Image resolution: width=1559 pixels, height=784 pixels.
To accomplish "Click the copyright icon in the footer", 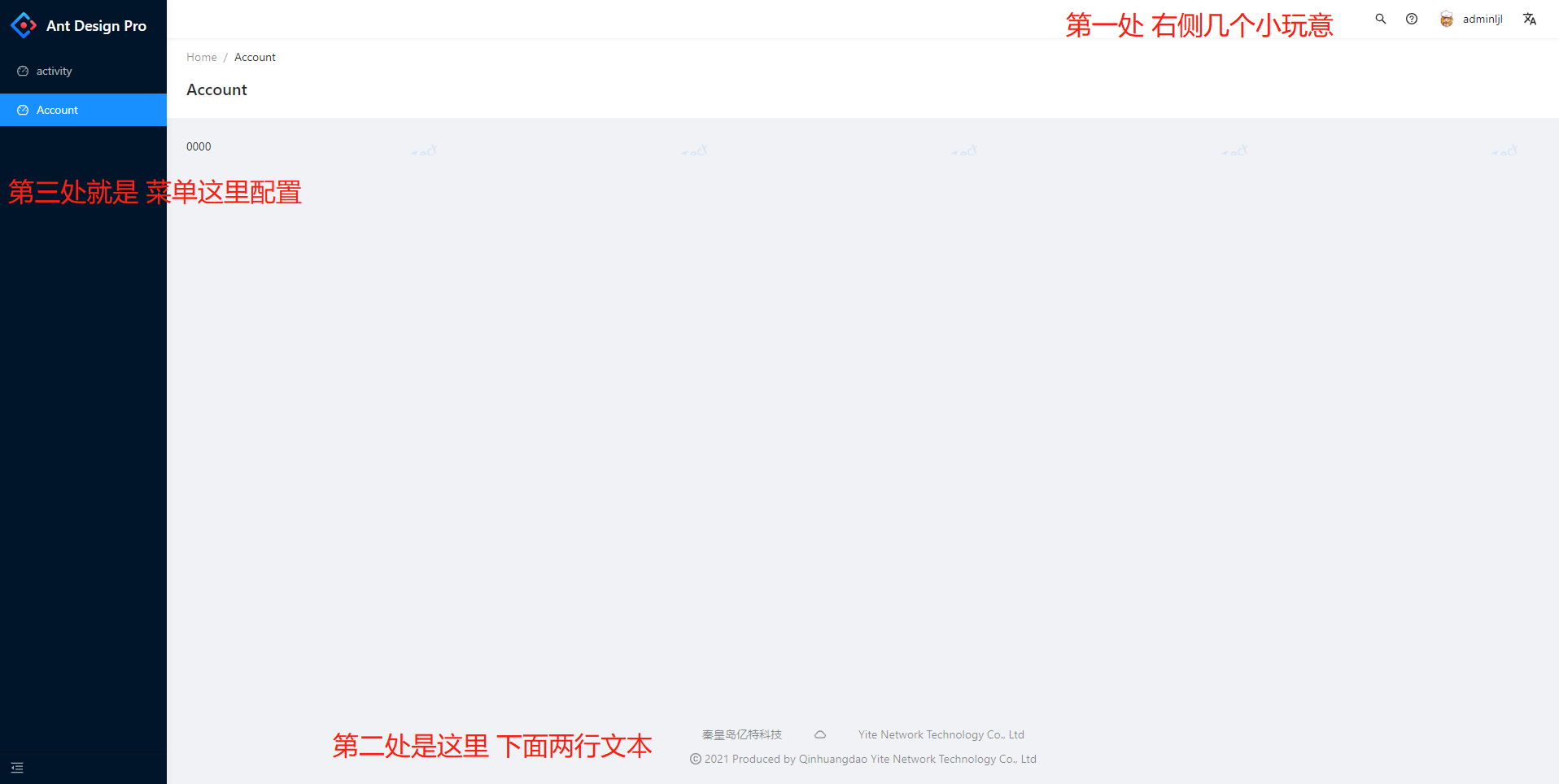I will click(695, 759).
